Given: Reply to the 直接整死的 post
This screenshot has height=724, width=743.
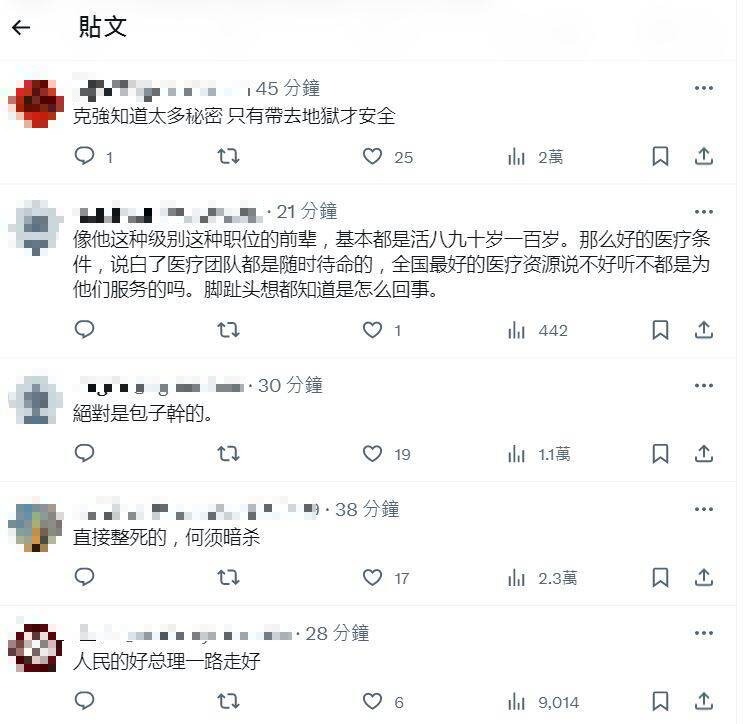Looking at the screenshot, I should coord(85,577).
